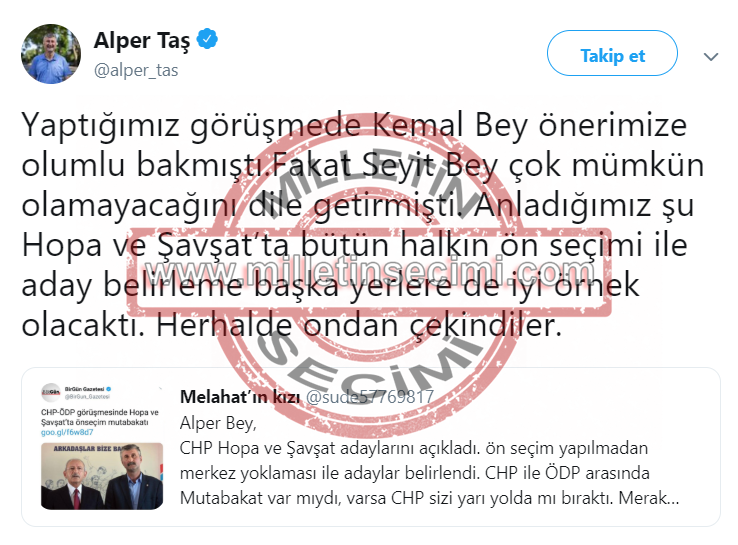Screen dimensions: 738x545
Task: Click the BirGün Gazetesi verified checkmark
Action: coord(108,389)
